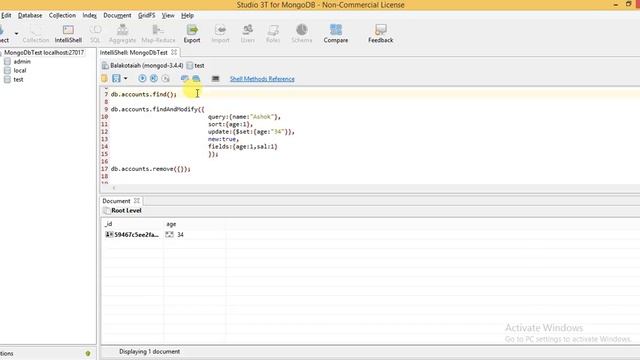Click the save script icon

pos(116,78)
